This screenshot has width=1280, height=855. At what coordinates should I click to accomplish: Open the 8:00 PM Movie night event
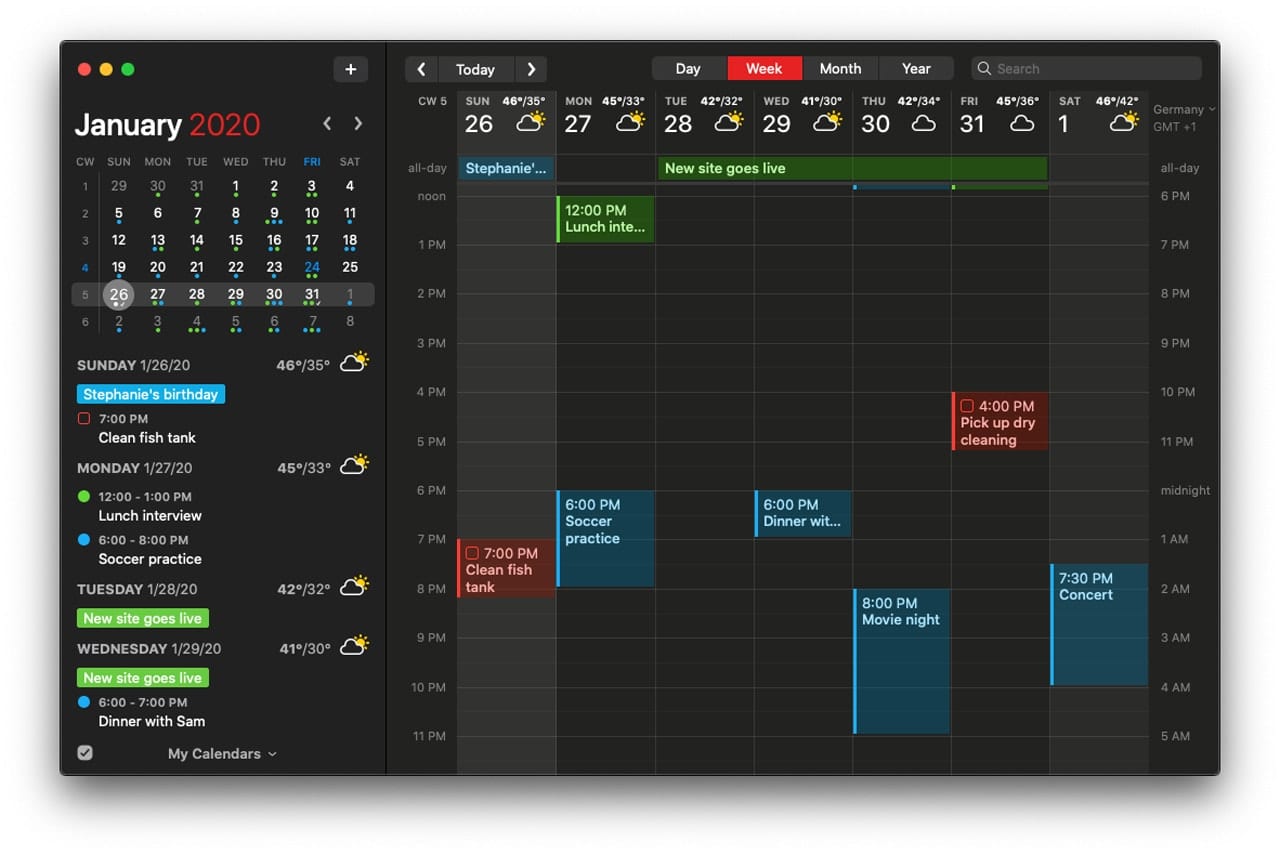[902, 660]
